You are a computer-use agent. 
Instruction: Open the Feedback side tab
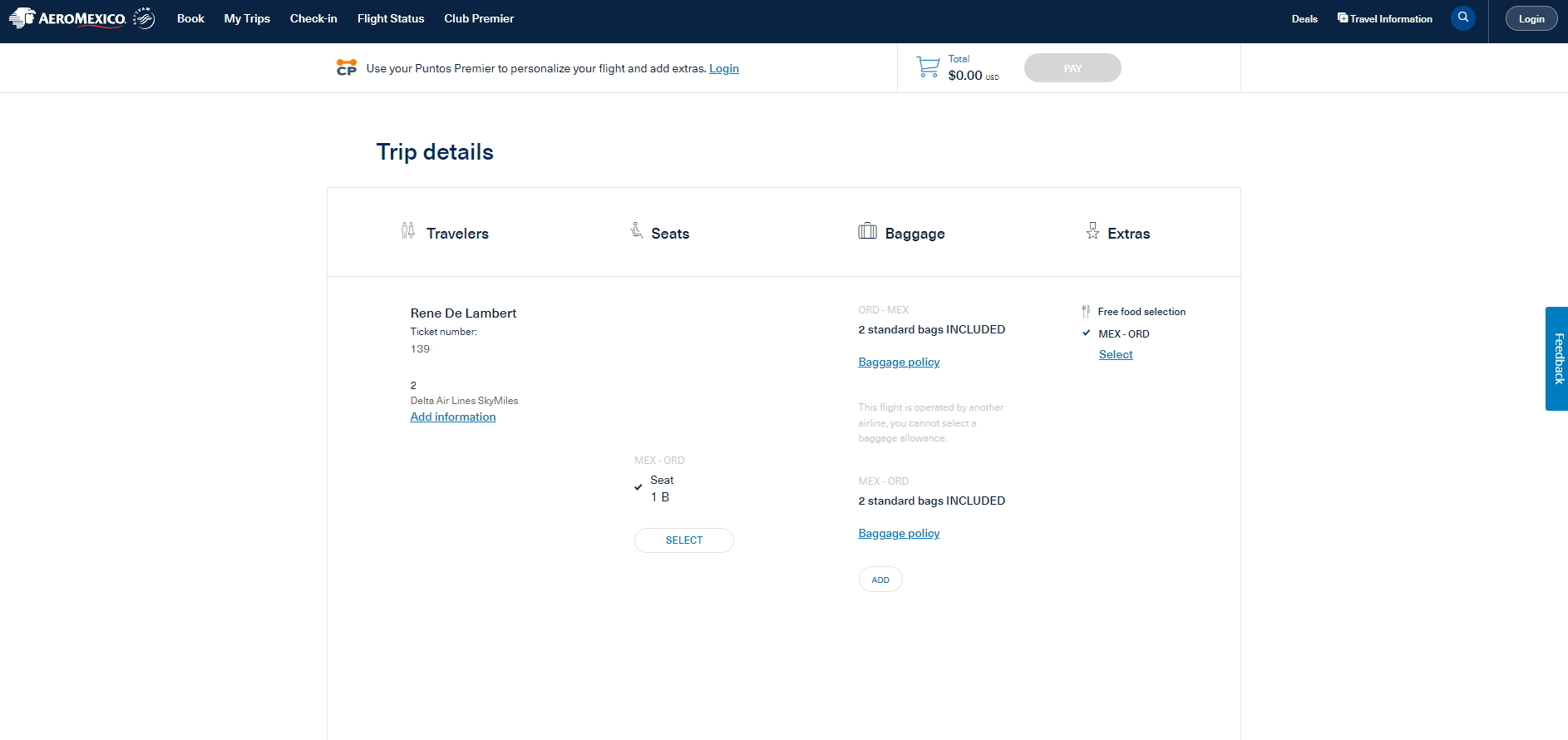(1556, 358)
